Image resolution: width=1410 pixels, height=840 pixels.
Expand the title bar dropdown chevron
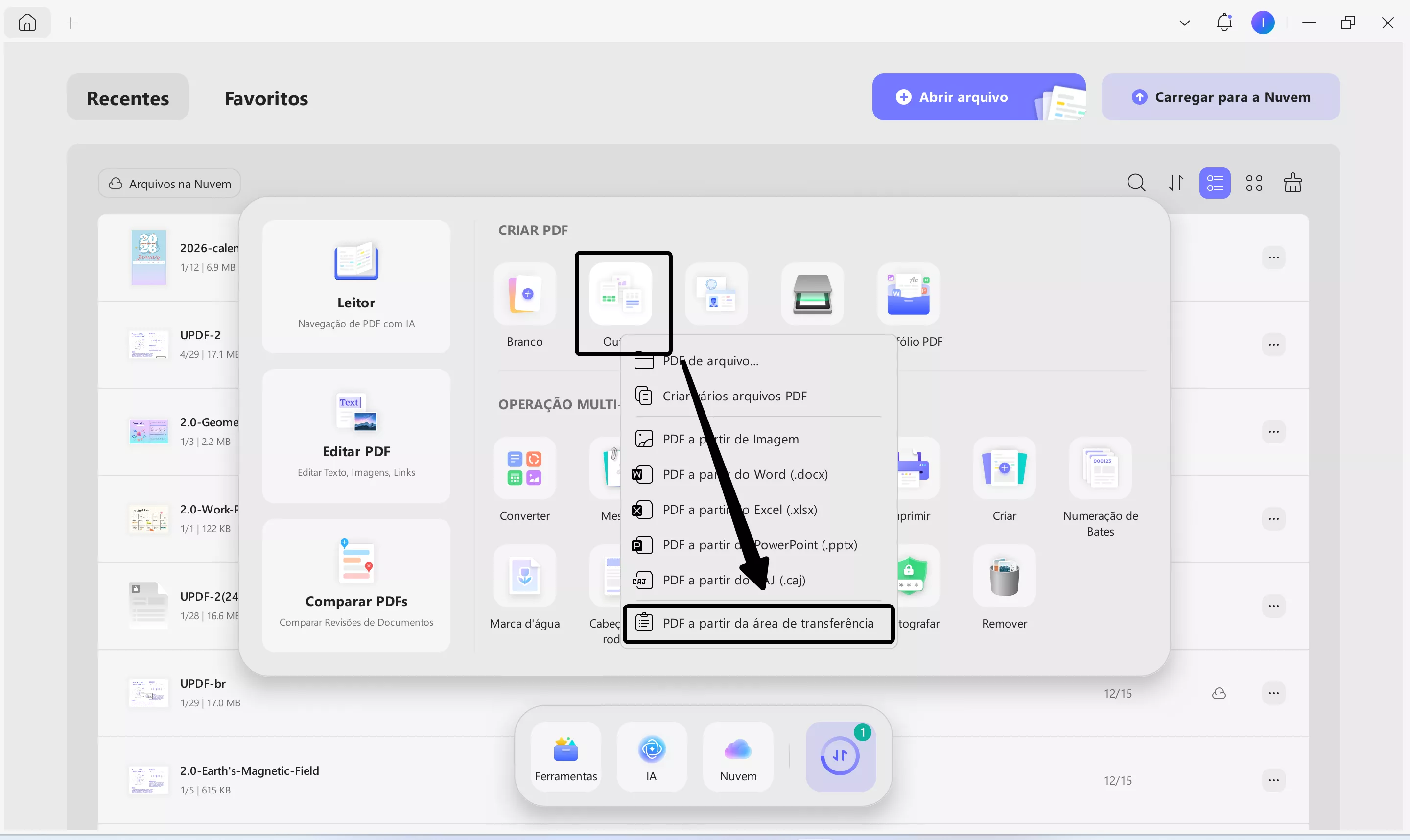(1184, 23)
